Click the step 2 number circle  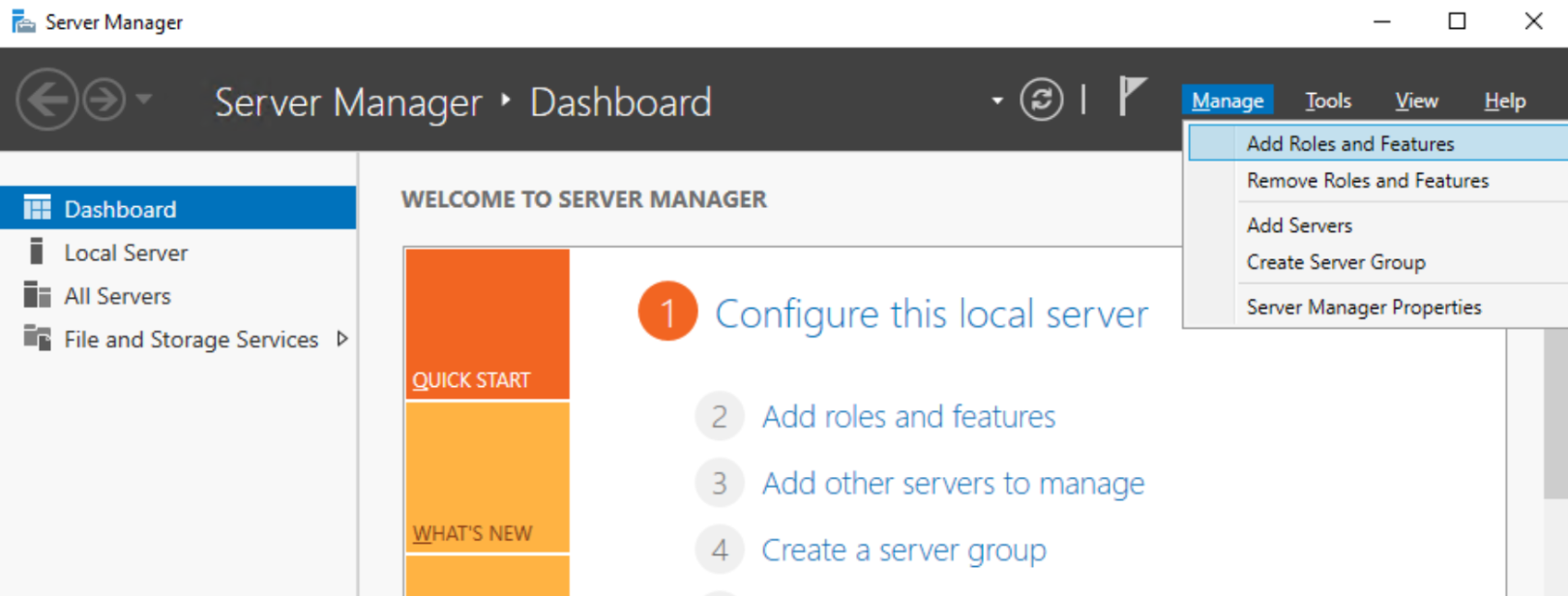point(720,416)
